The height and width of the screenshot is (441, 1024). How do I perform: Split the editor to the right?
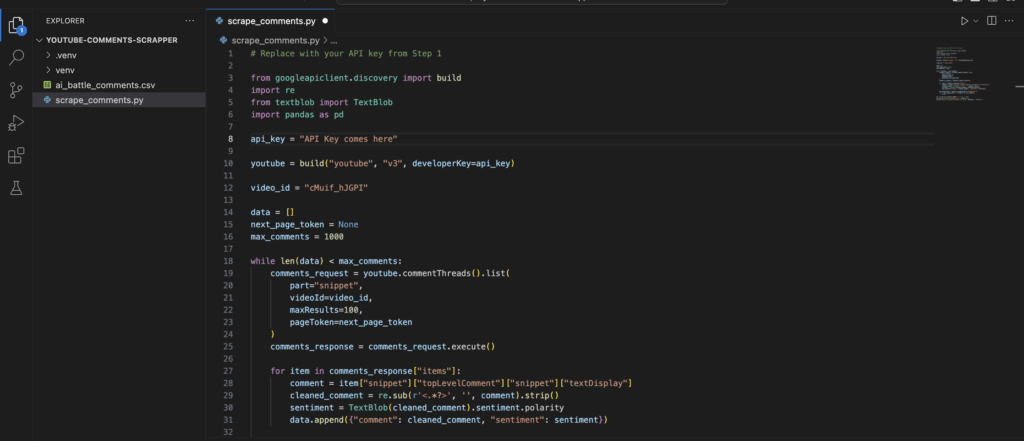click(991, 21)
